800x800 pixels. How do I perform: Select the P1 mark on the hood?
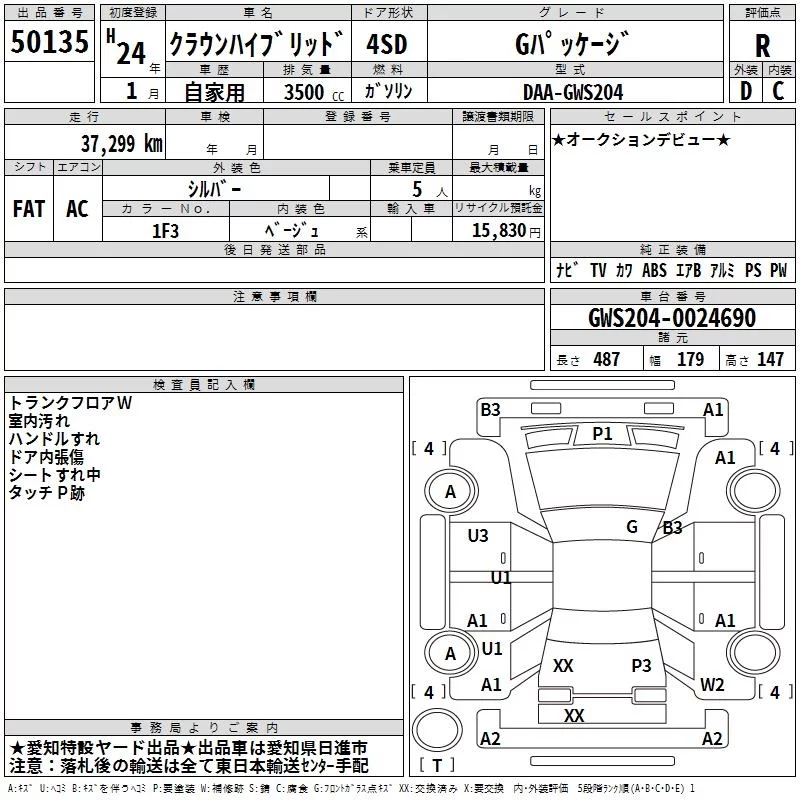[x=602, y=434]
